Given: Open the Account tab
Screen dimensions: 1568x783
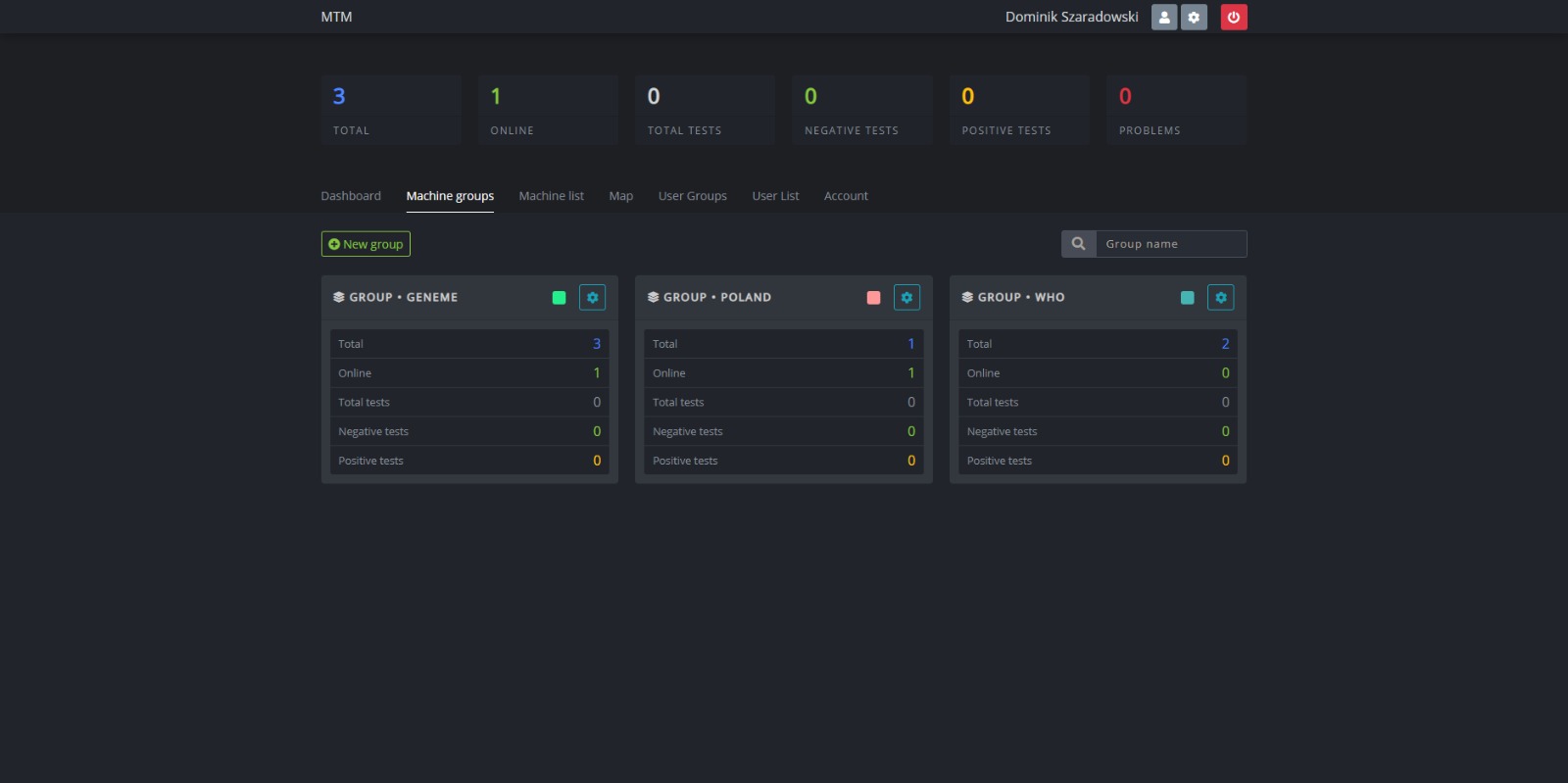Looking at the screenshot, I should click(846, 196).
